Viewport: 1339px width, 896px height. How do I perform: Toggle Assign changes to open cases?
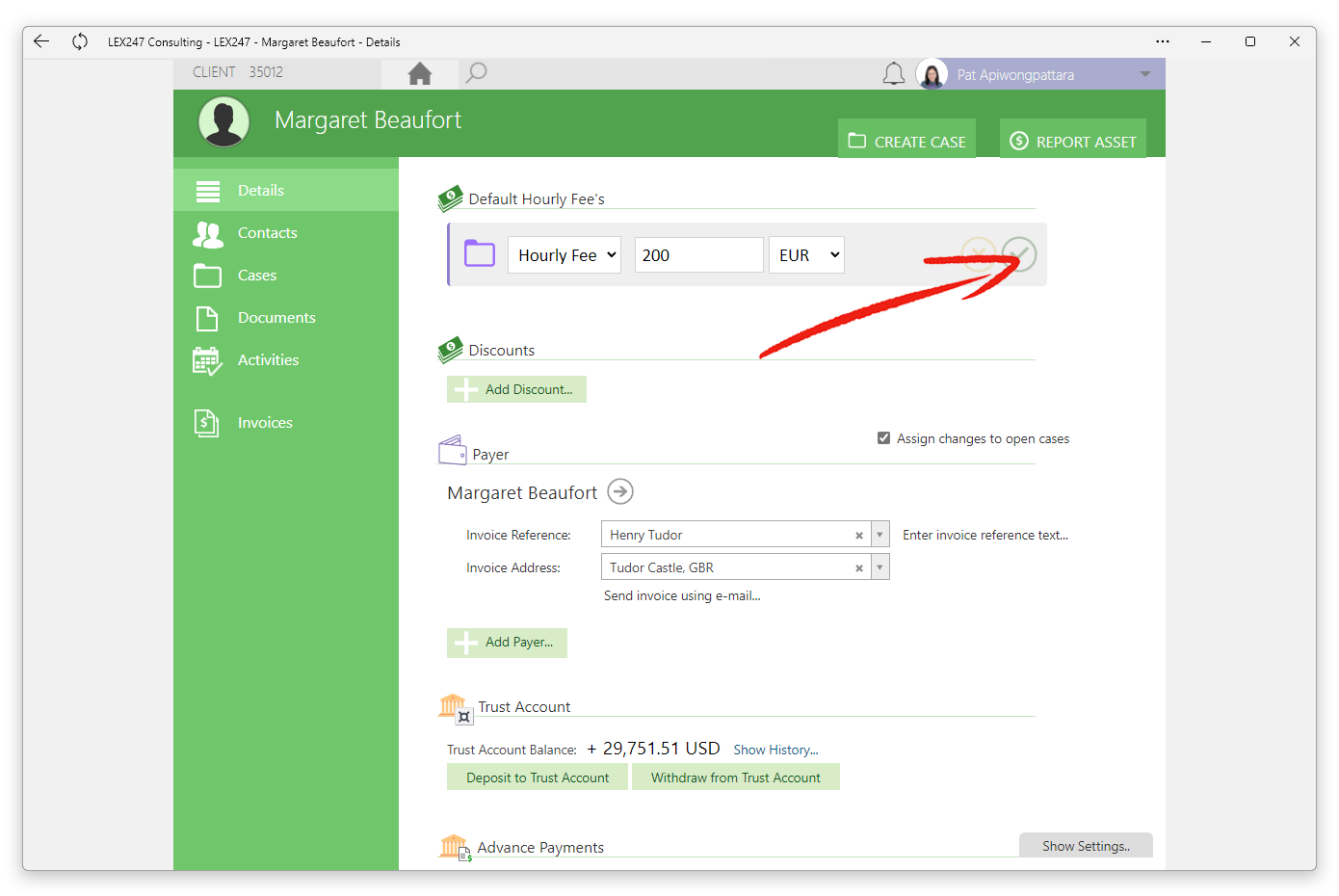coord(883,438)
